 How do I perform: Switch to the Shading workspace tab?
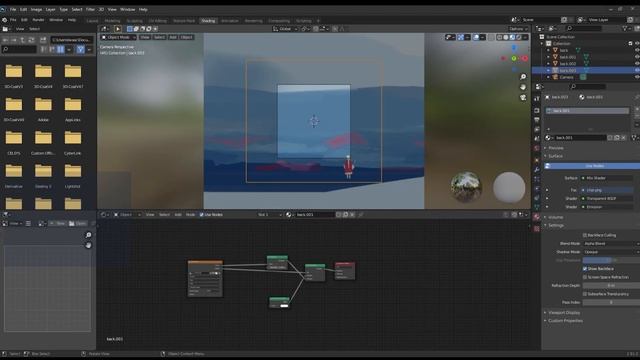(x=208, y=21)
